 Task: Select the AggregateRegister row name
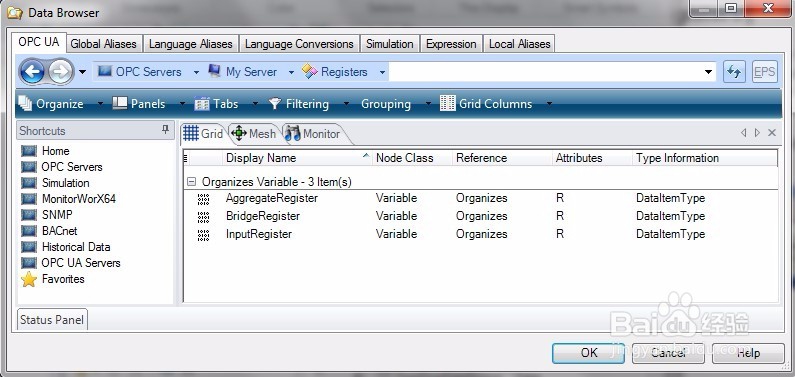click(x=272, y=198)
